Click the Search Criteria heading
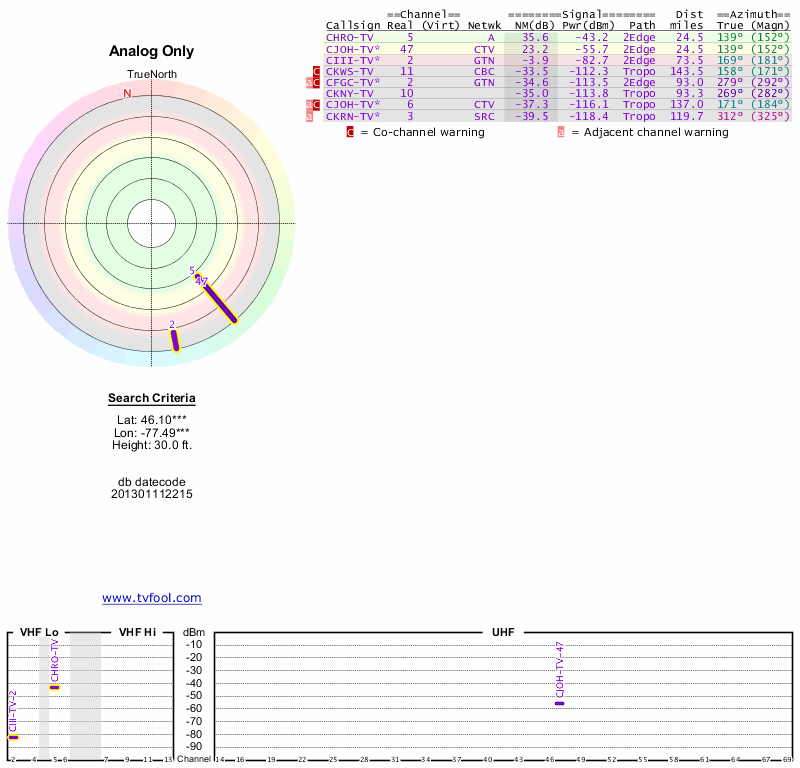Image resolution: width=800 pixels, height=768 pixels. click(x=152, y=399)
